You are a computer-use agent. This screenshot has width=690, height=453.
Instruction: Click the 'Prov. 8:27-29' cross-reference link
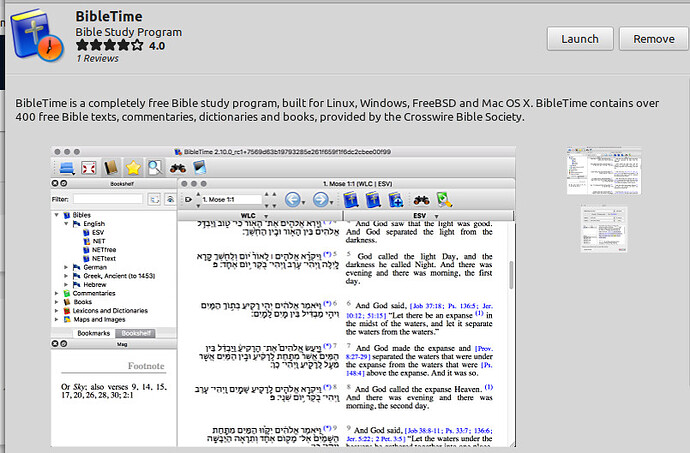[x=419, y=352]
